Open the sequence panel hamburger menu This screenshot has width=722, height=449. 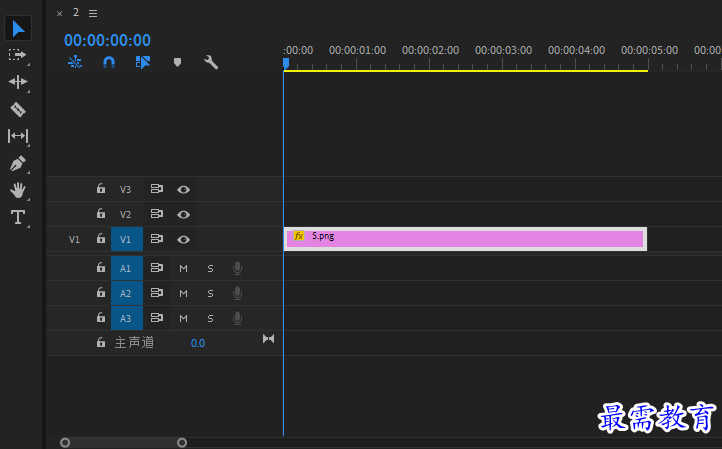click(93, 13)
